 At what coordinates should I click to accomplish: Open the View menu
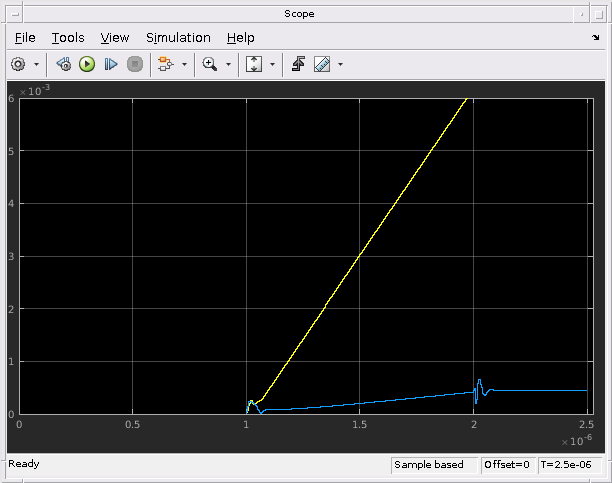(x=115, y=37)
